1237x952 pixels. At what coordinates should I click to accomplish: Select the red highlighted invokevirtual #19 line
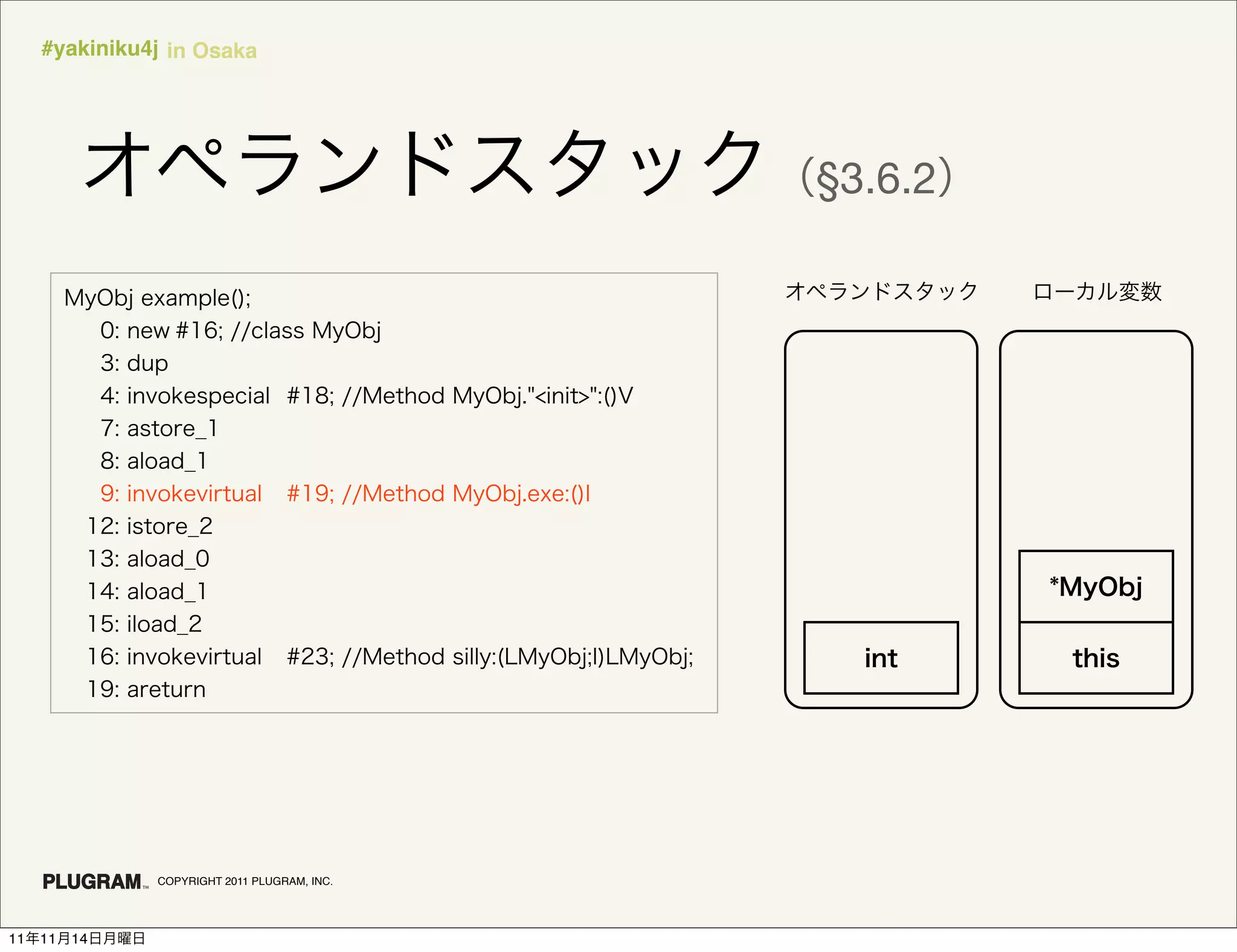[x=345, y=494]
